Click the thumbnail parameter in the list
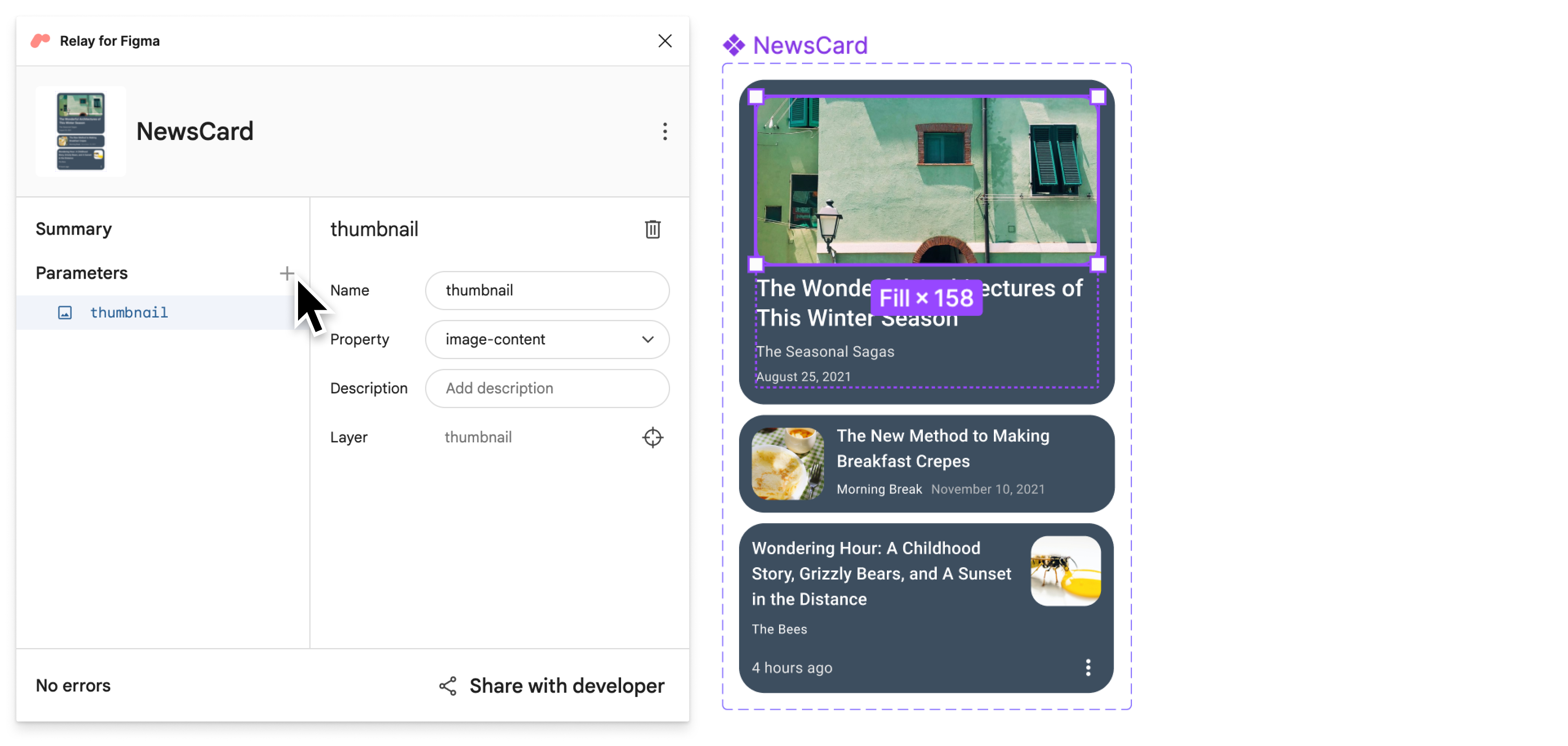This screenshot has width=1568, height=746. [x=128, y=311]
